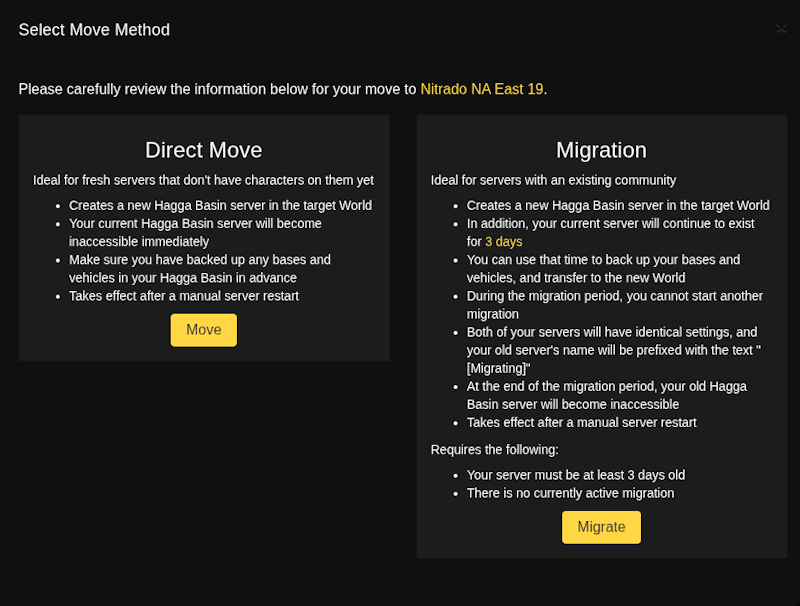The height and width of the screenshot is (606, 800).
Task: Click "Both of your servers will have identical settings" bullet
Action: (x=613, y=350)
